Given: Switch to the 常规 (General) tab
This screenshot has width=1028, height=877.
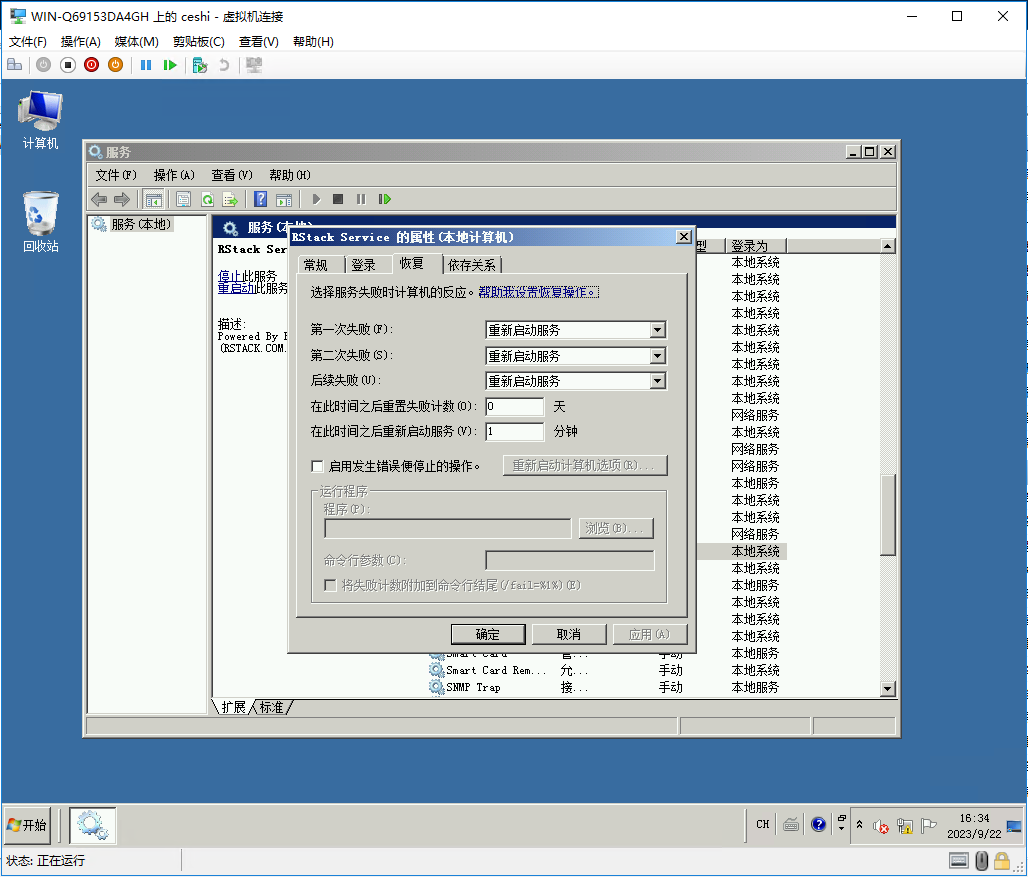Looking at the screenshot, I should pos(315,265).
